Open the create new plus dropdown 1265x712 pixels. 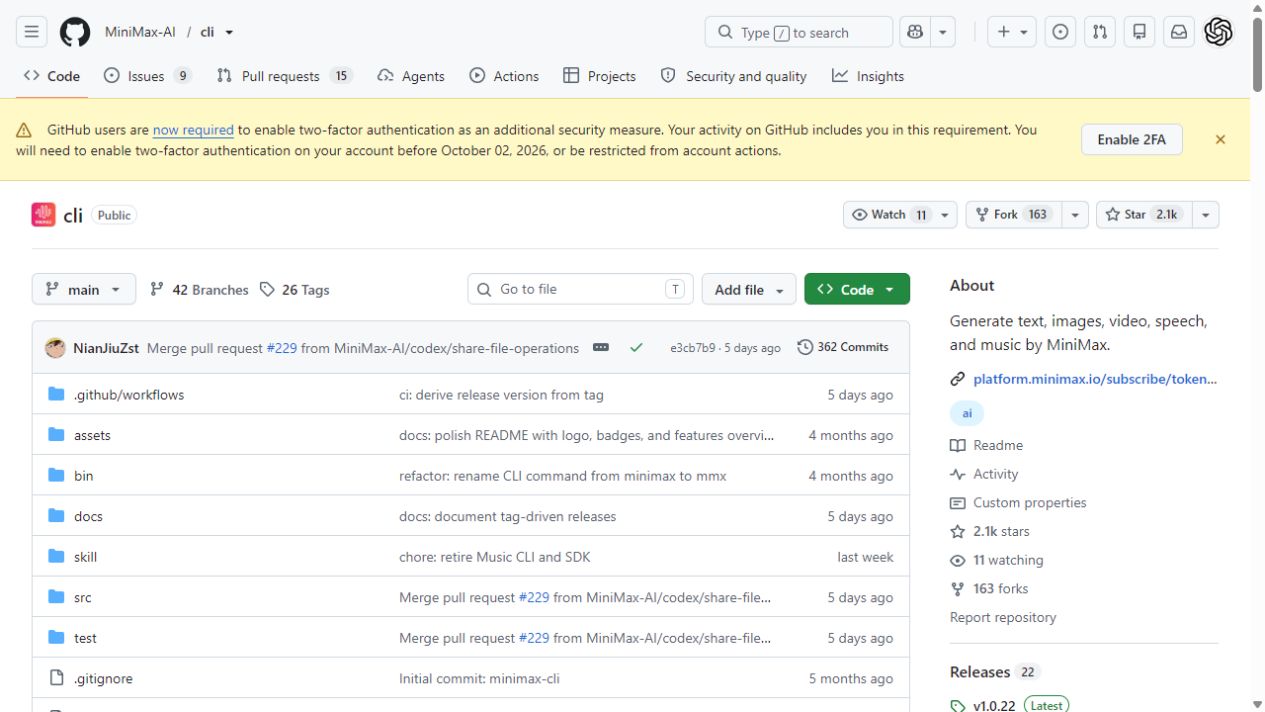(1012, 32)
